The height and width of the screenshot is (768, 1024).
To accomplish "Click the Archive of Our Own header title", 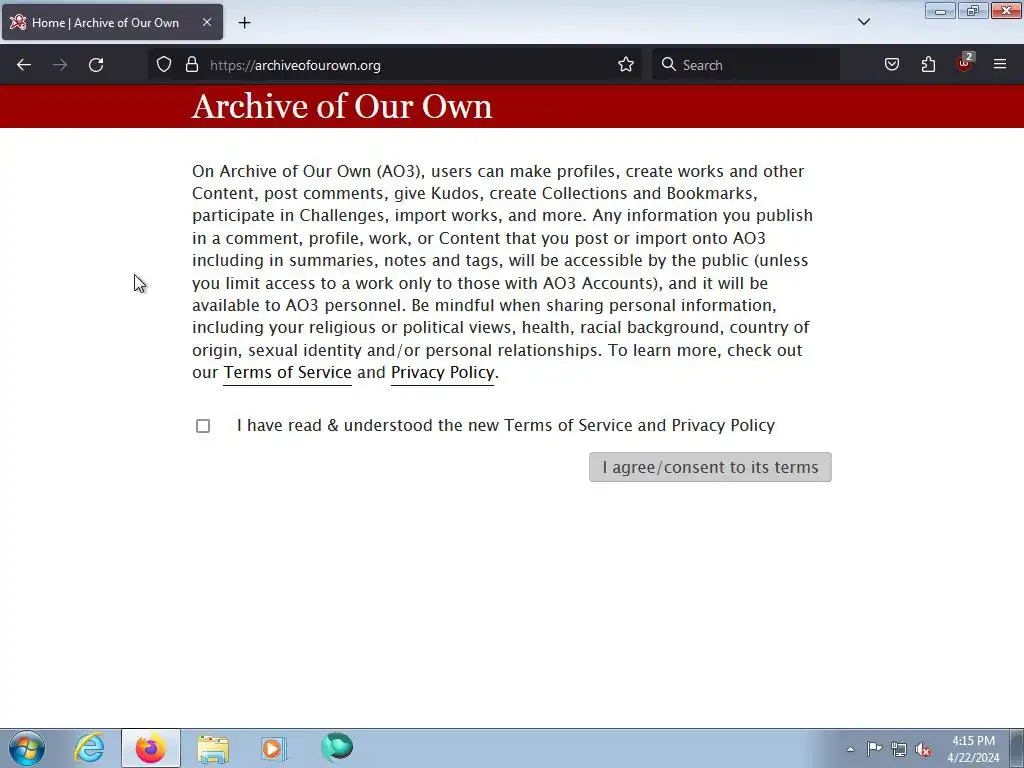I will pos(342,106).
